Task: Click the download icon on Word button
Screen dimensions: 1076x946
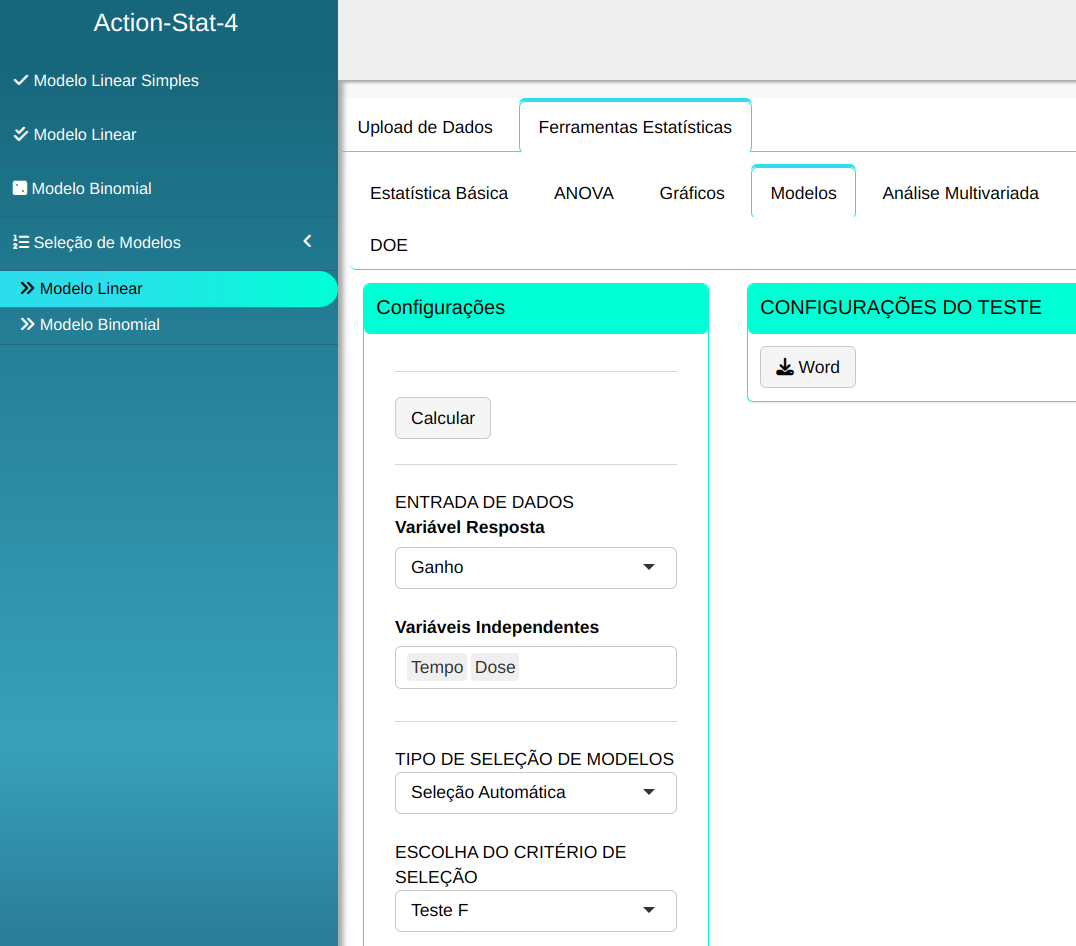Action: (x=785, y=367)
